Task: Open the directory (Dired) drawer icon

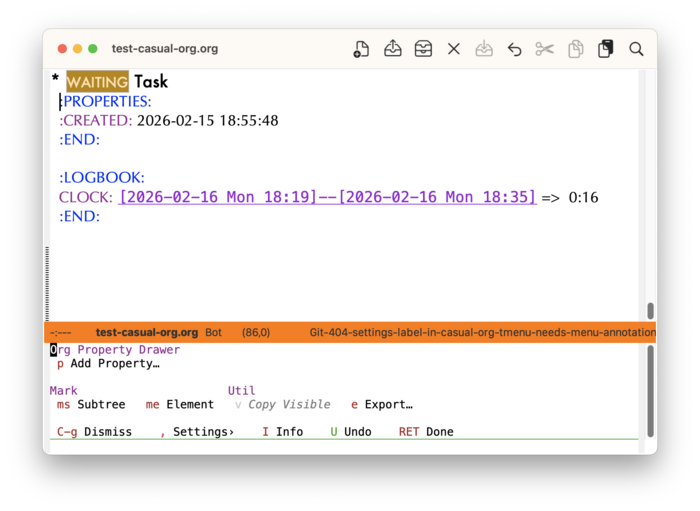Action: point(423,49)
